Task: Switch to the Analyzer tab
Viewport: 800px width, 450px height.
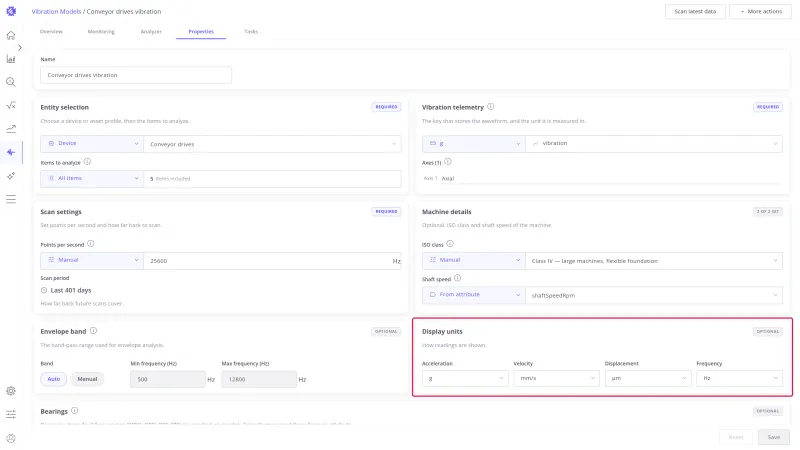Action: click(151, 32)
